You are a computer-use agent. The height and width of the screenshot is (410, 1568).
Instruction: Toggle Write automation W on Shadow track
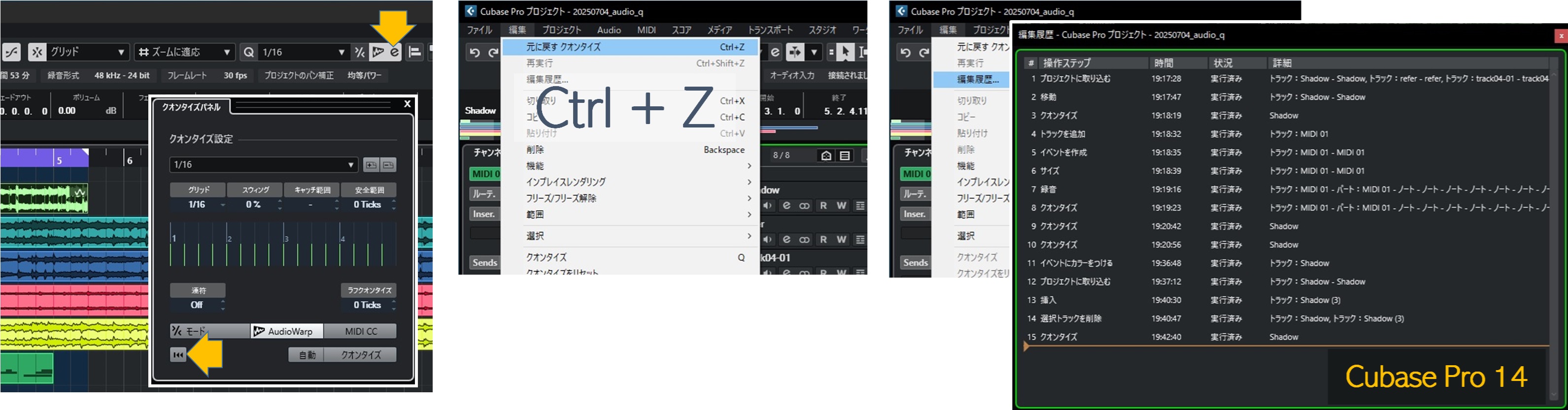841,206
